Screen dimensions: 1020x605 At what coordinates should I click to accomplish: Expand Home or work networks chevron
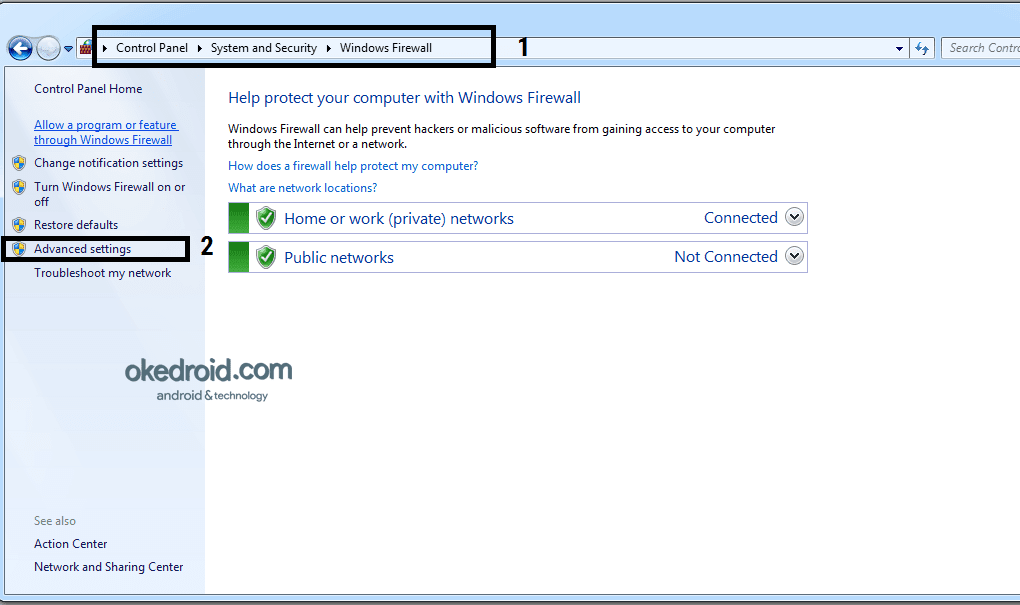click(794, 217)
